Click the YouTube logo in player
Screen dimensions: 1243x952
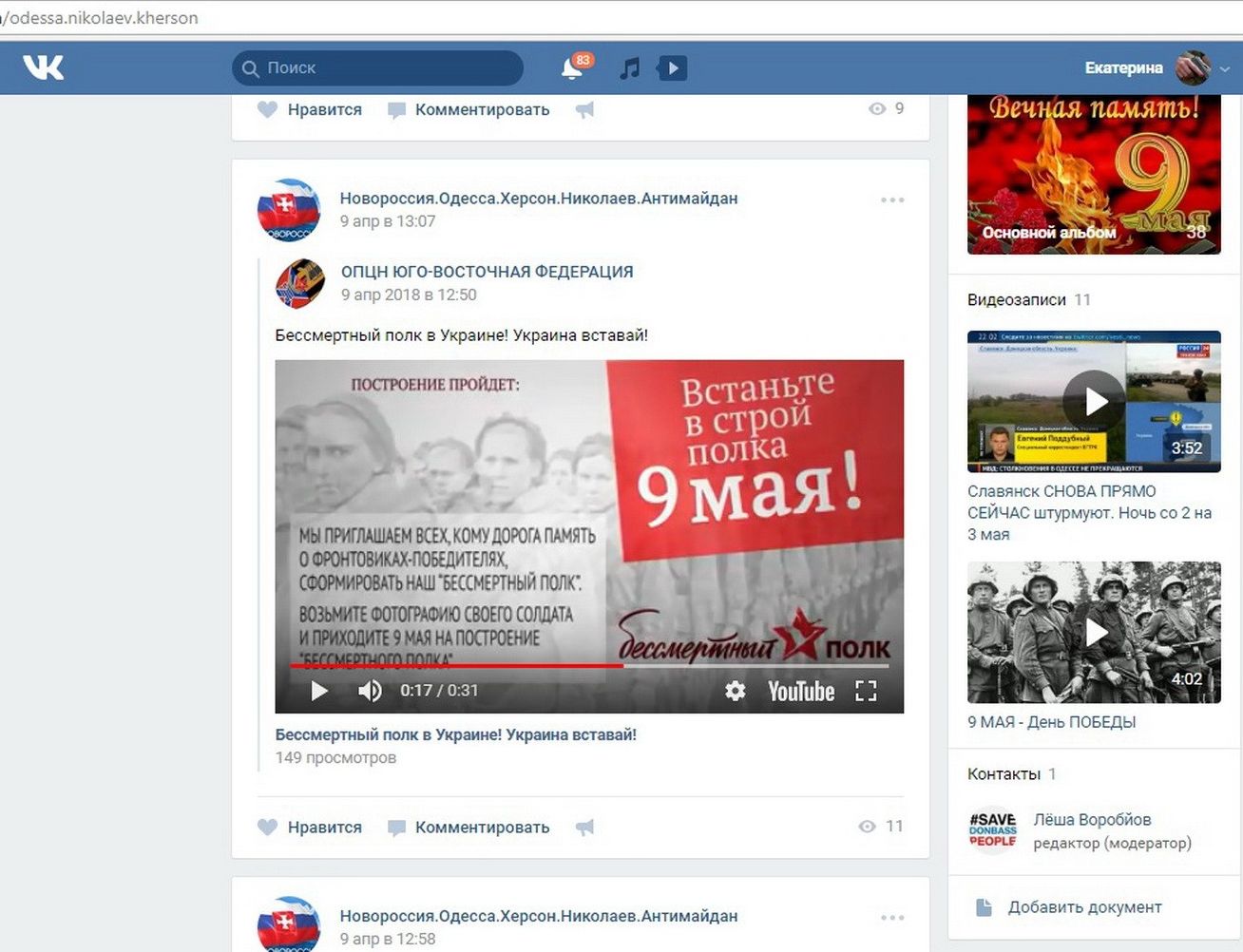(800, 691)
